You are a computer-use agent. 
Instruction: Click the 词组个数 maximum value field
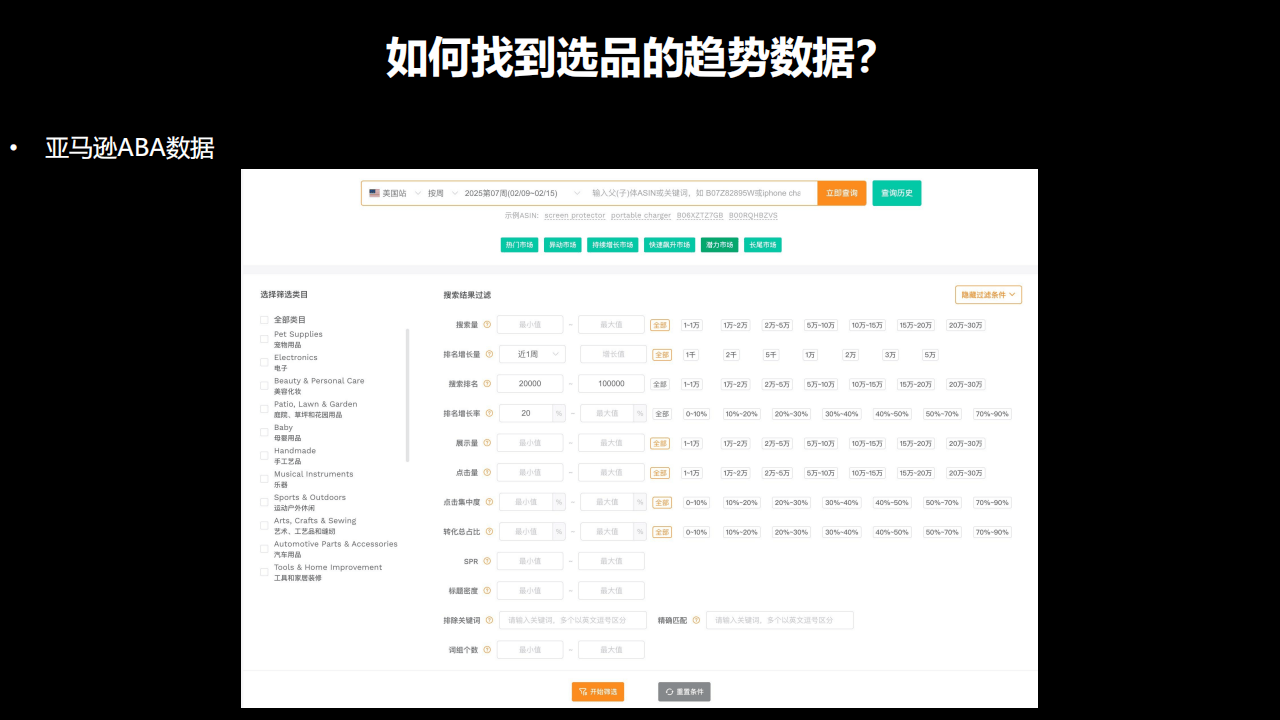[611, 649]
